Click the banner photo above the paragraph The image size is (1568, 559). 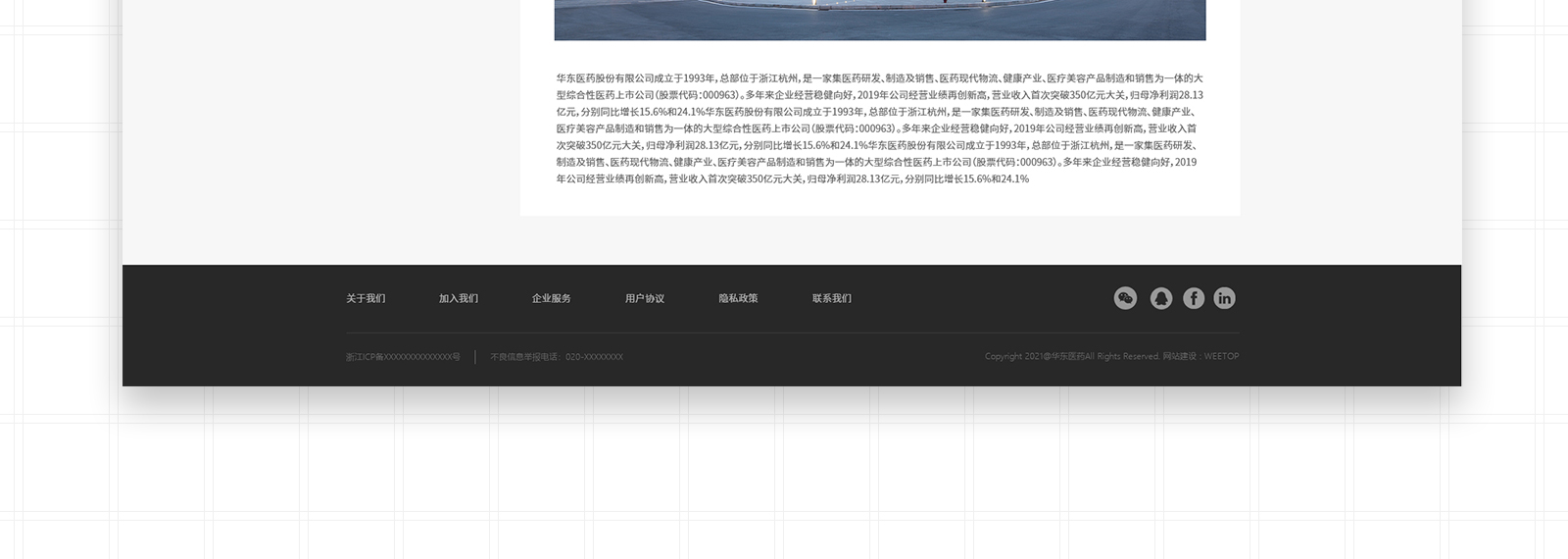pyautogui.click(x=879, y=20)
